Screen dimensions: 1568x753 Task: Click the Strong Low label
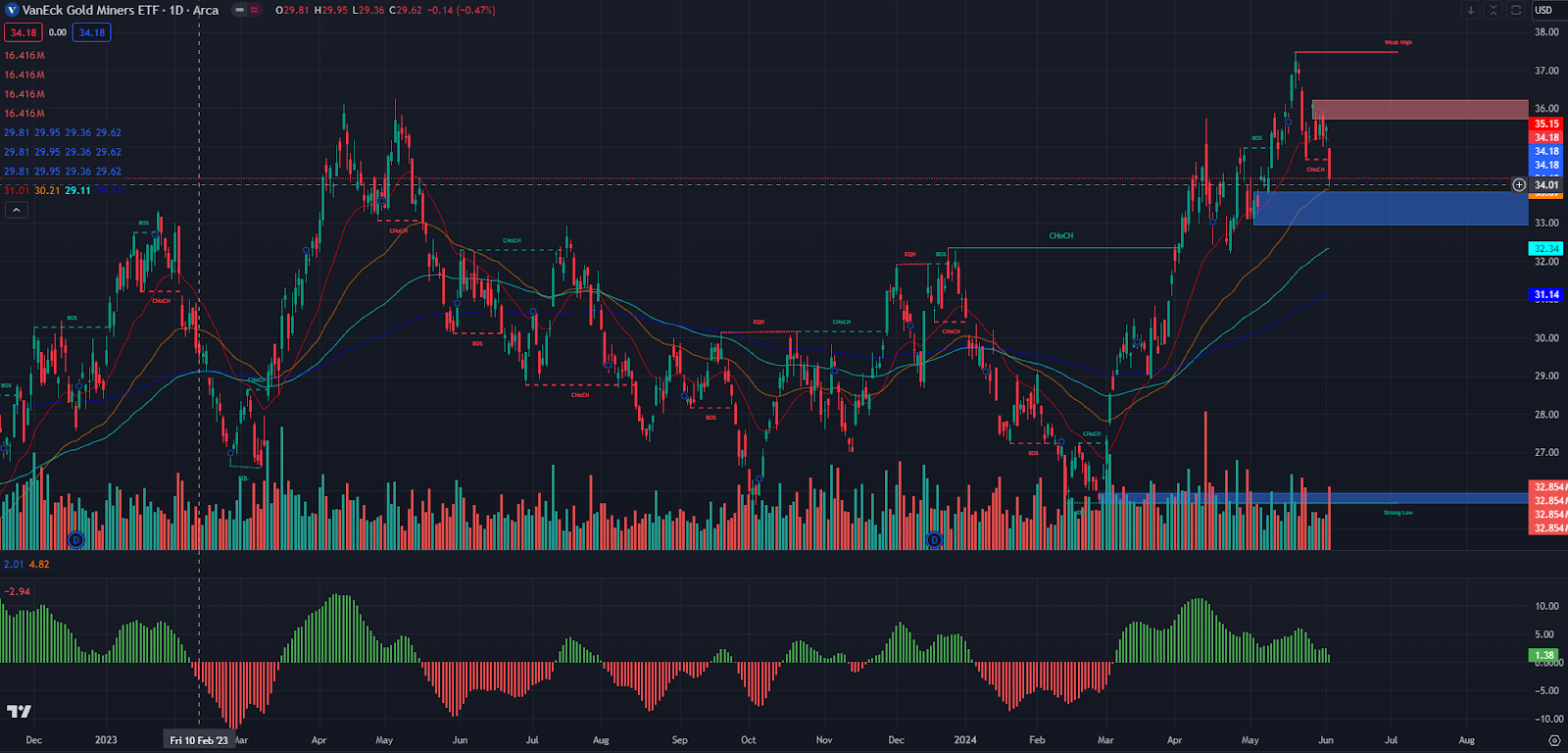(x=1398, y=513)
